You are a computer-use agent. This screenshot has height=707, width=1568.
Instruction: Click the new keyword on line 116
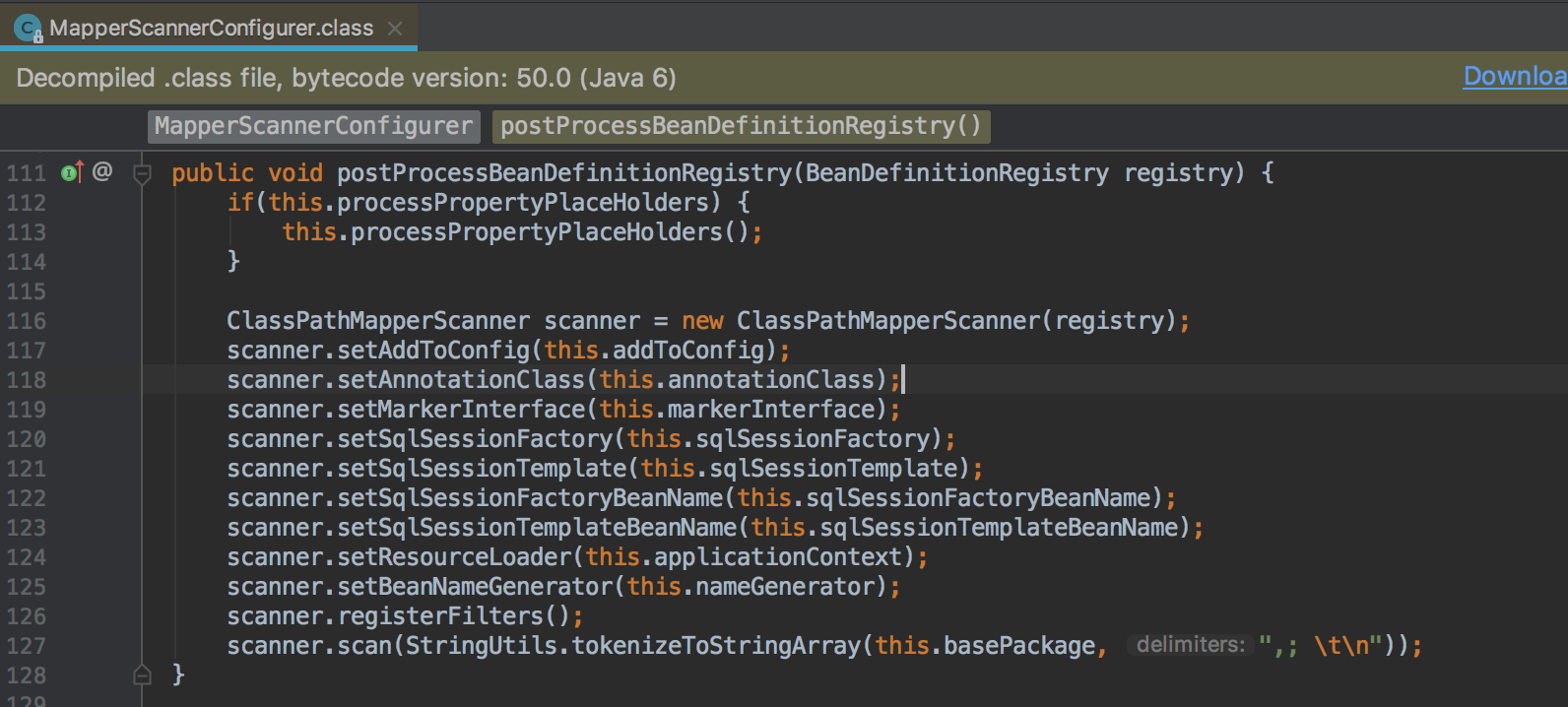click(702, 321)
